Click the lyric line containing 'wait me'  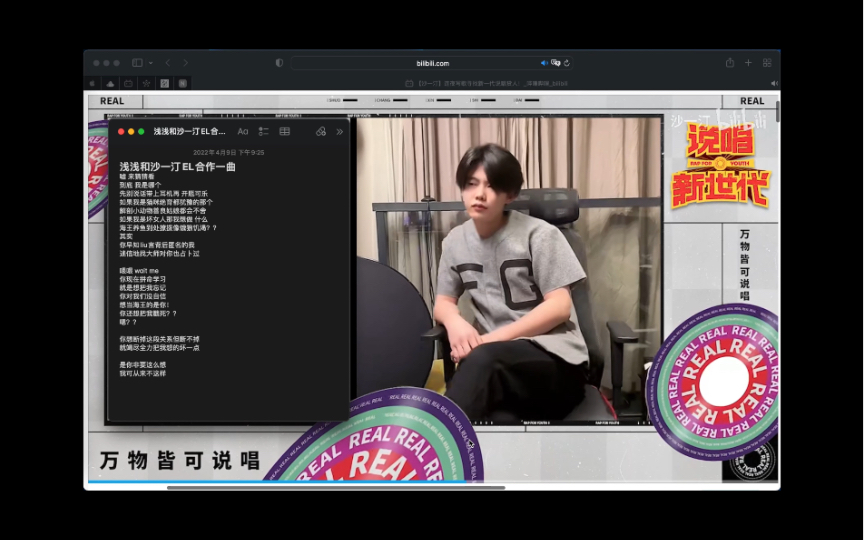pos(139,271)
